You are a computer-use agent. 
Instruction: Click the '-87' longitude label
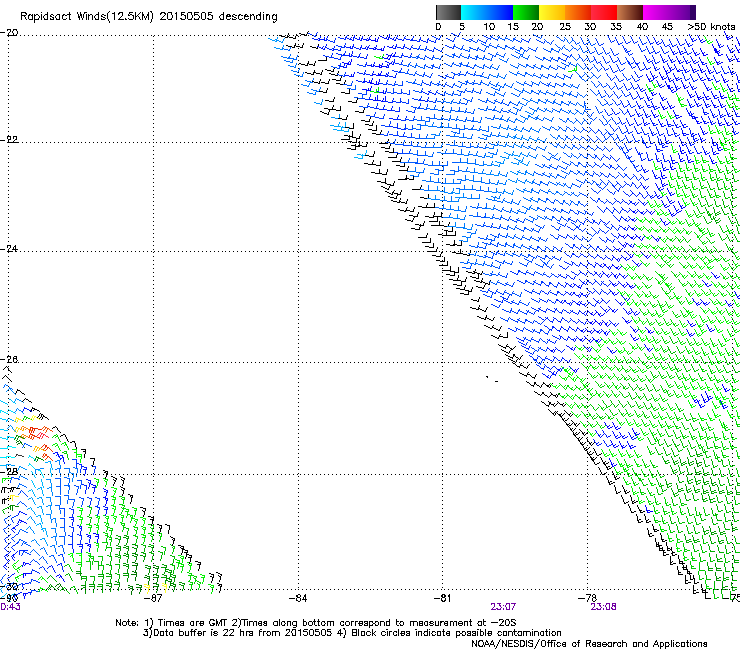click(x=153, y=598)
